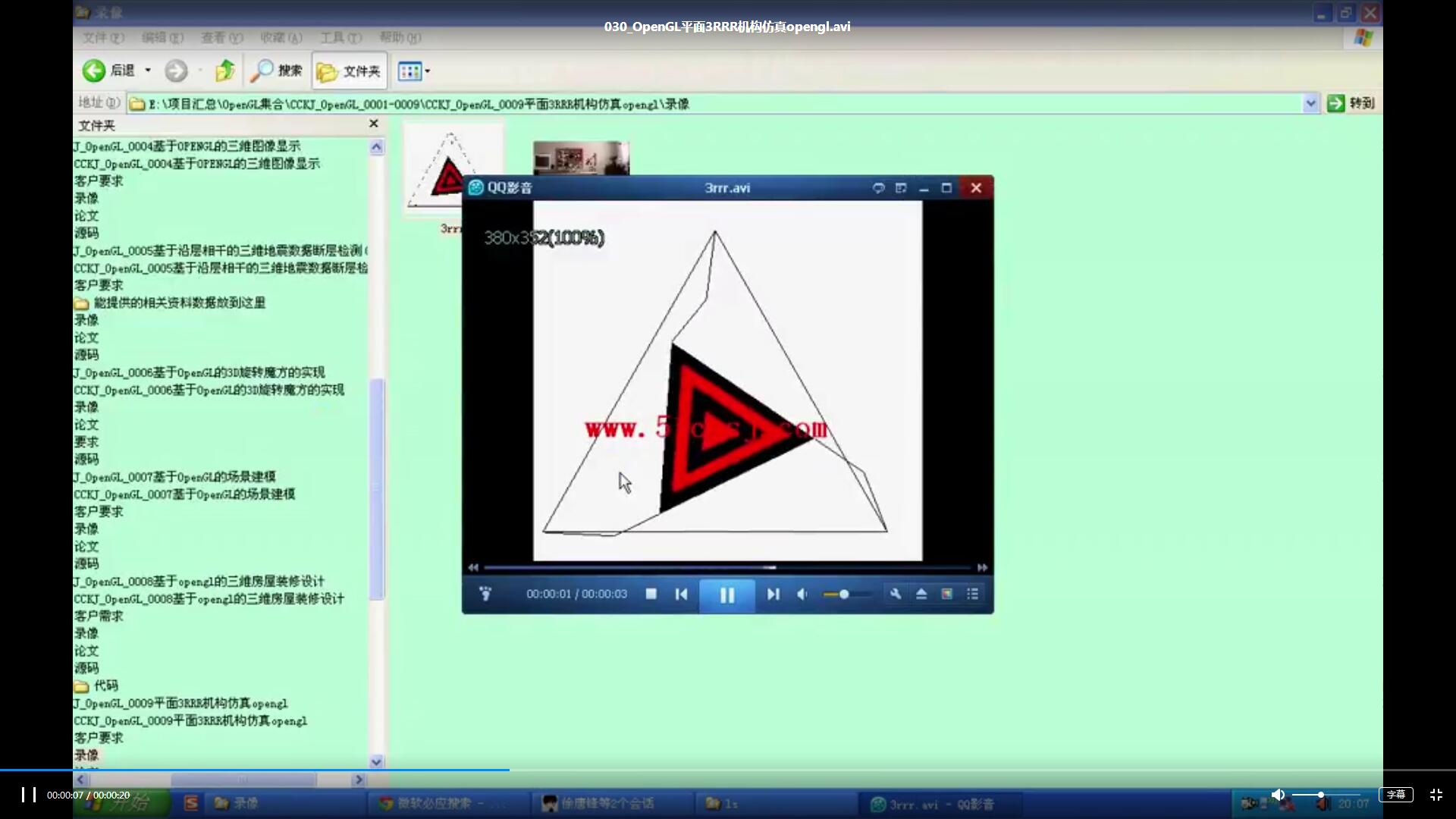Click the QQ影音 title bar refresh icon

[878, 187]
